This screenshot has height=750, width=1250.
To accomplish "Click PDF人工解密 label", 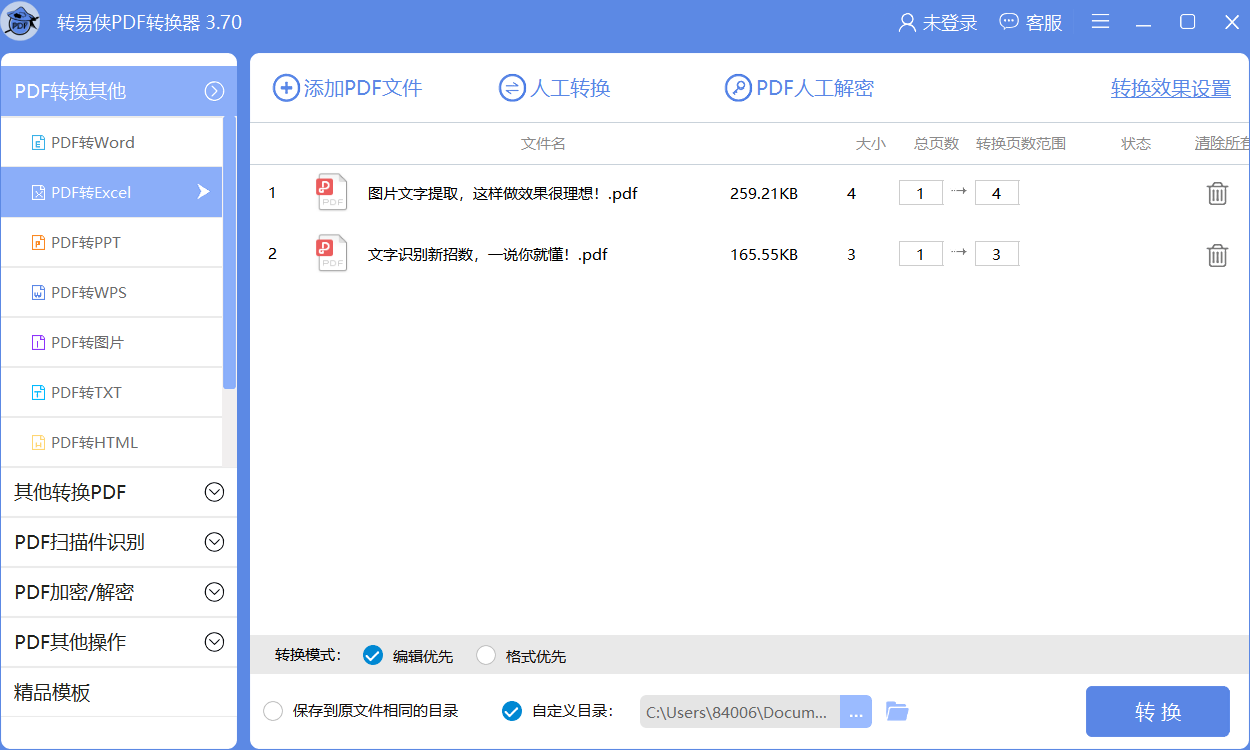I will [x=815, y=89].
